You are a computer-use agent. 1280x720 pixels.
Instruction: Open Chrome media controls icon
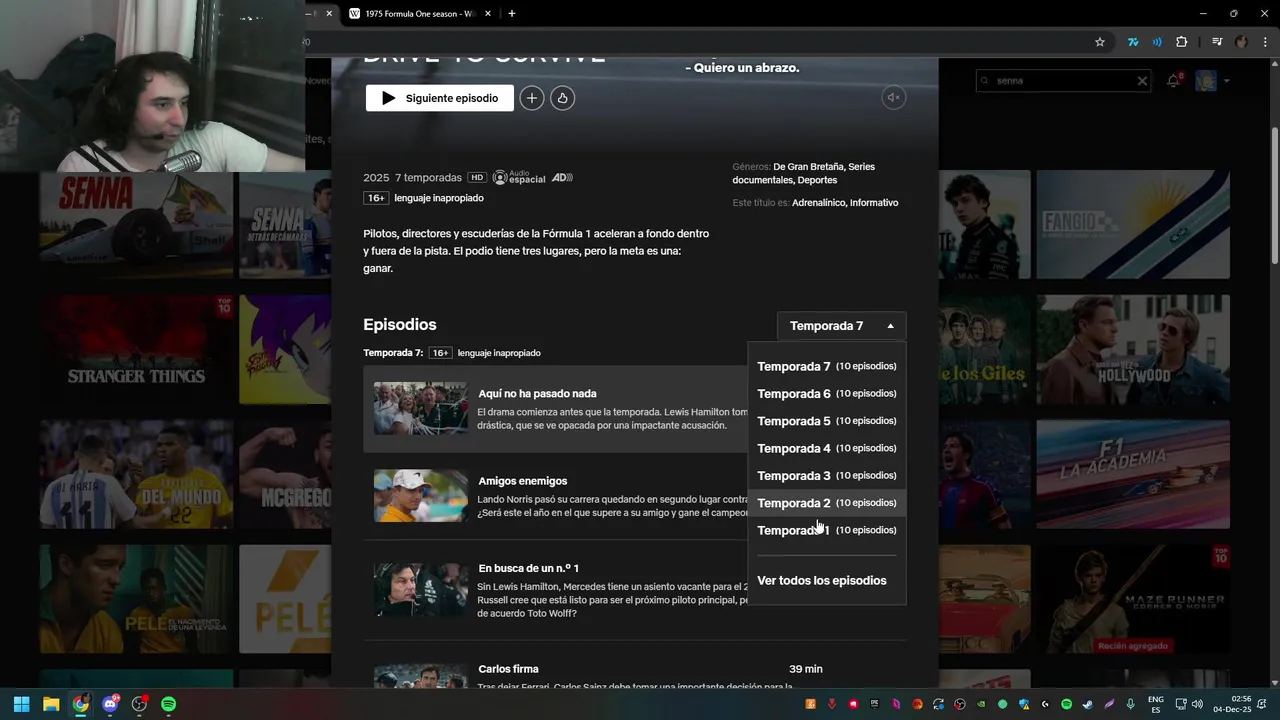click(x=1217, y=42)
